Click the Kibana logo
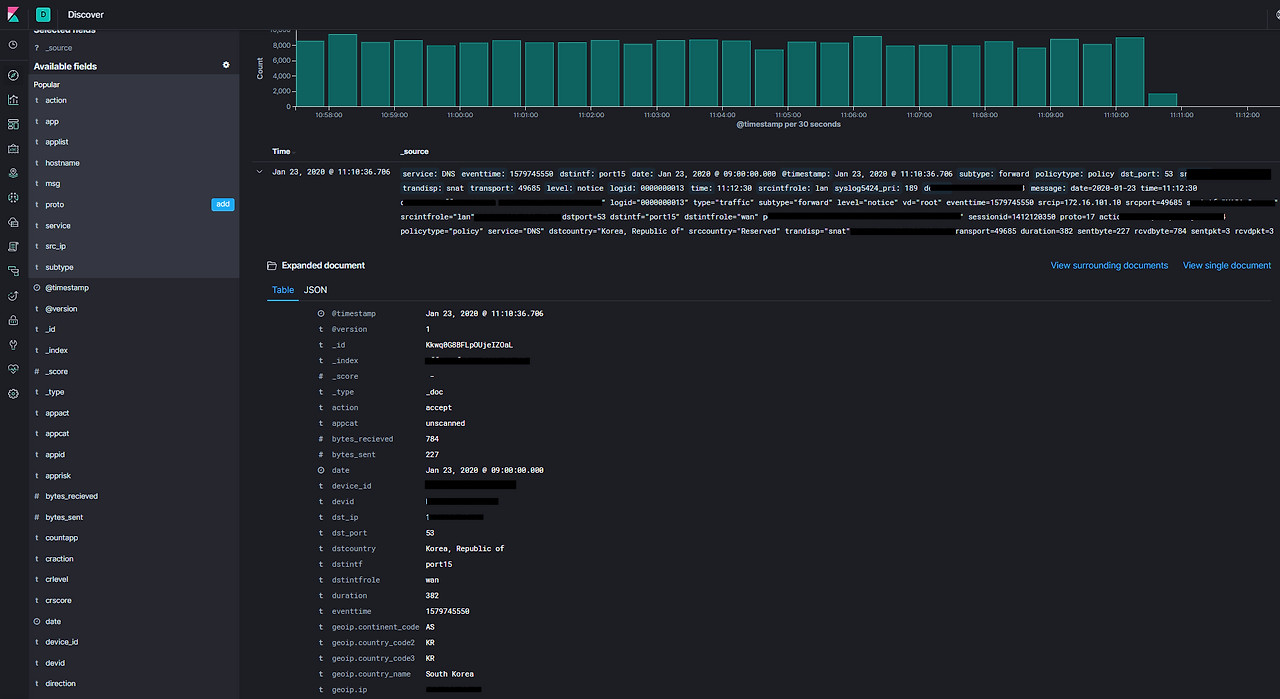 12,14
